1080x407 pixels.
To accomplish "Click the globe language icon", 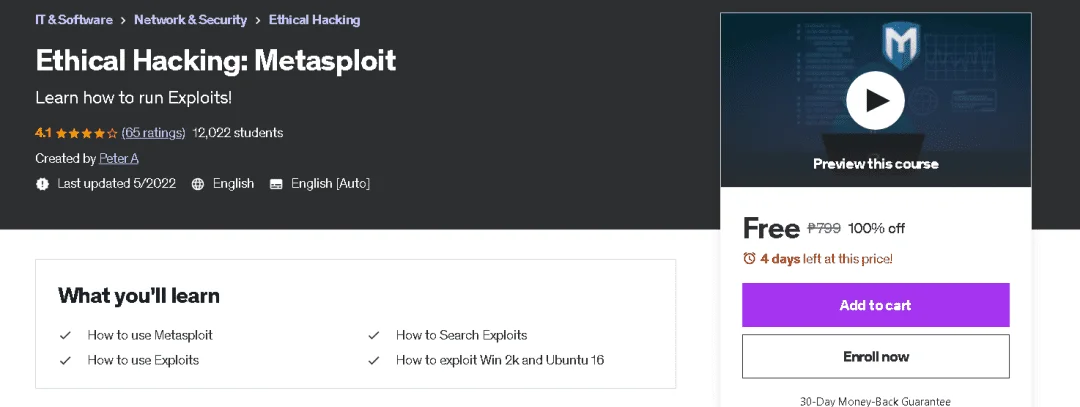I will (198, 184).
